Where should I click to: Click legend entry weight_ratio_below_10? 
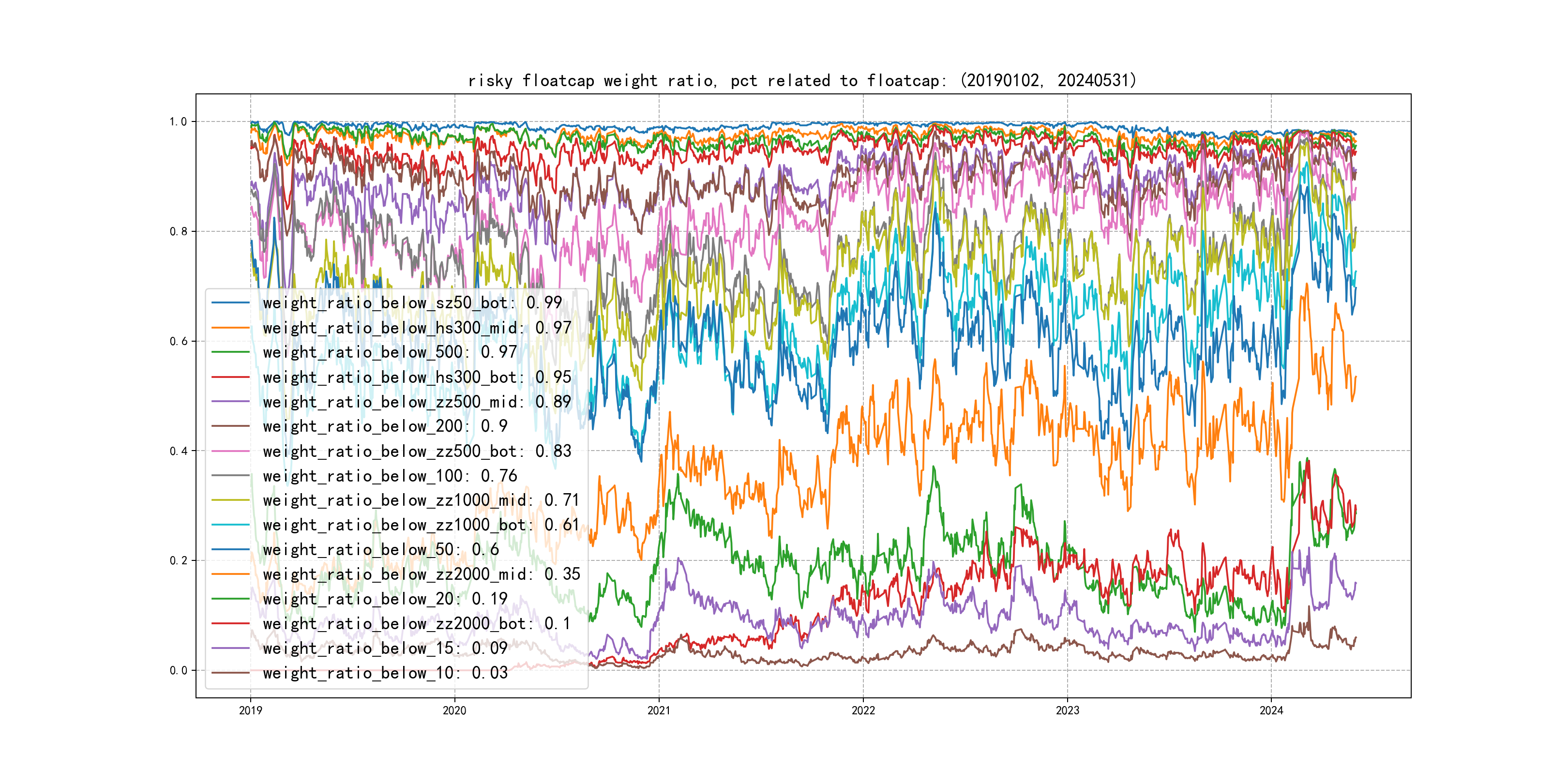coord(385,673)
